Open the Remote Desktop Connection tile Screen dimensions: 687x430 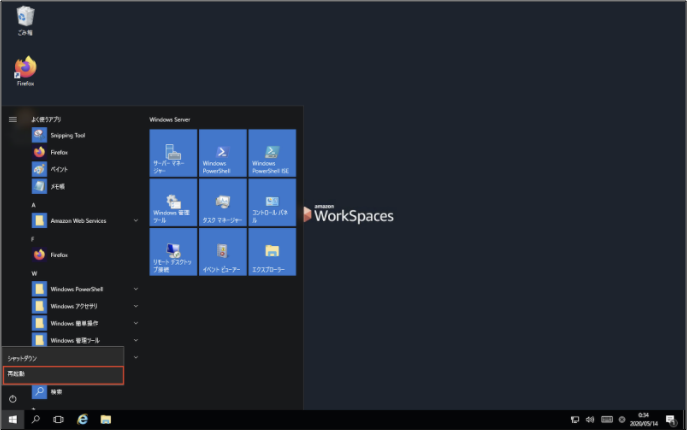(x=173, y=252)
